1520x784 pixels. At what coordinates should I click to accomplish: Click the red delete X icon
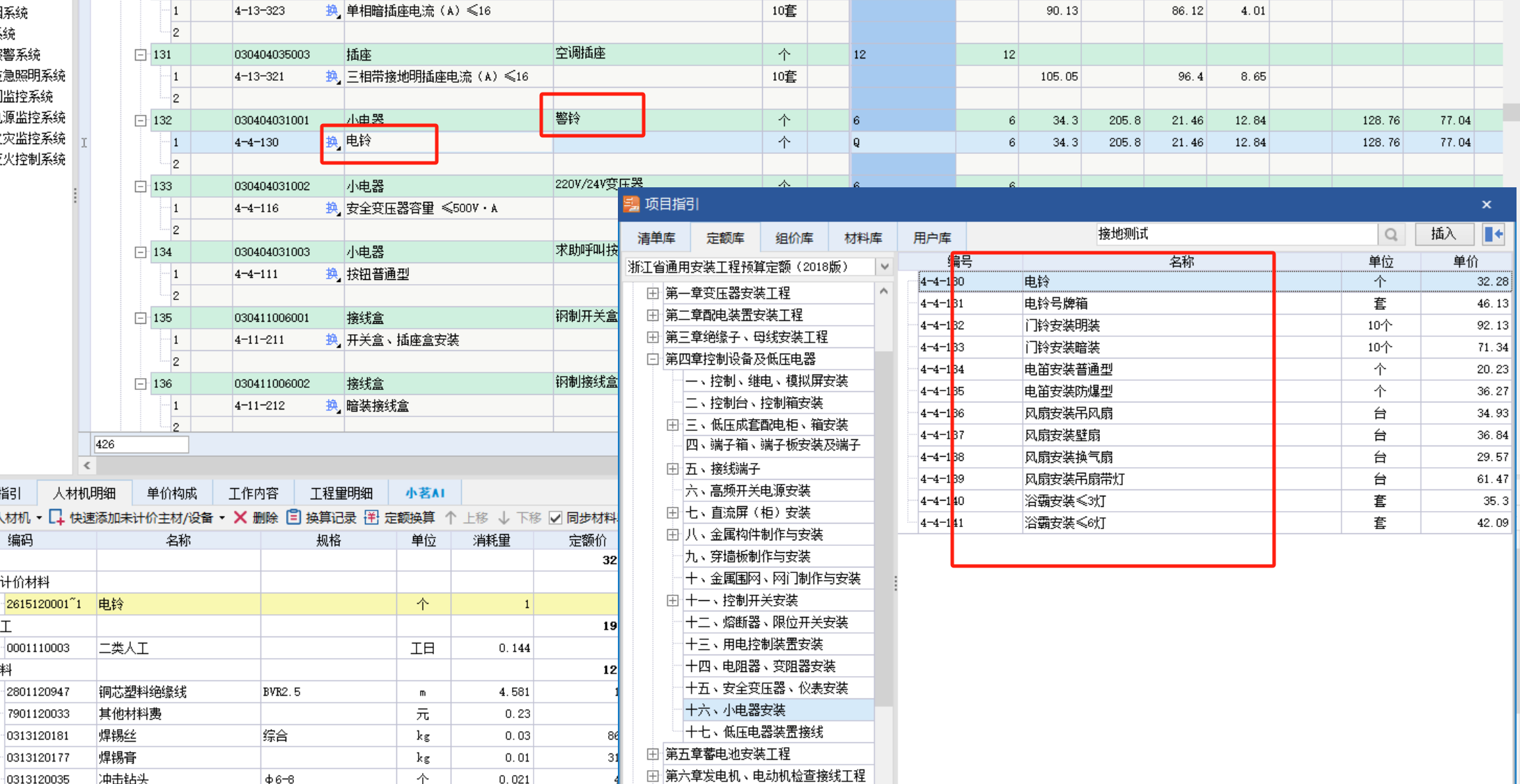pyautogui.click(x=240, y=517)
